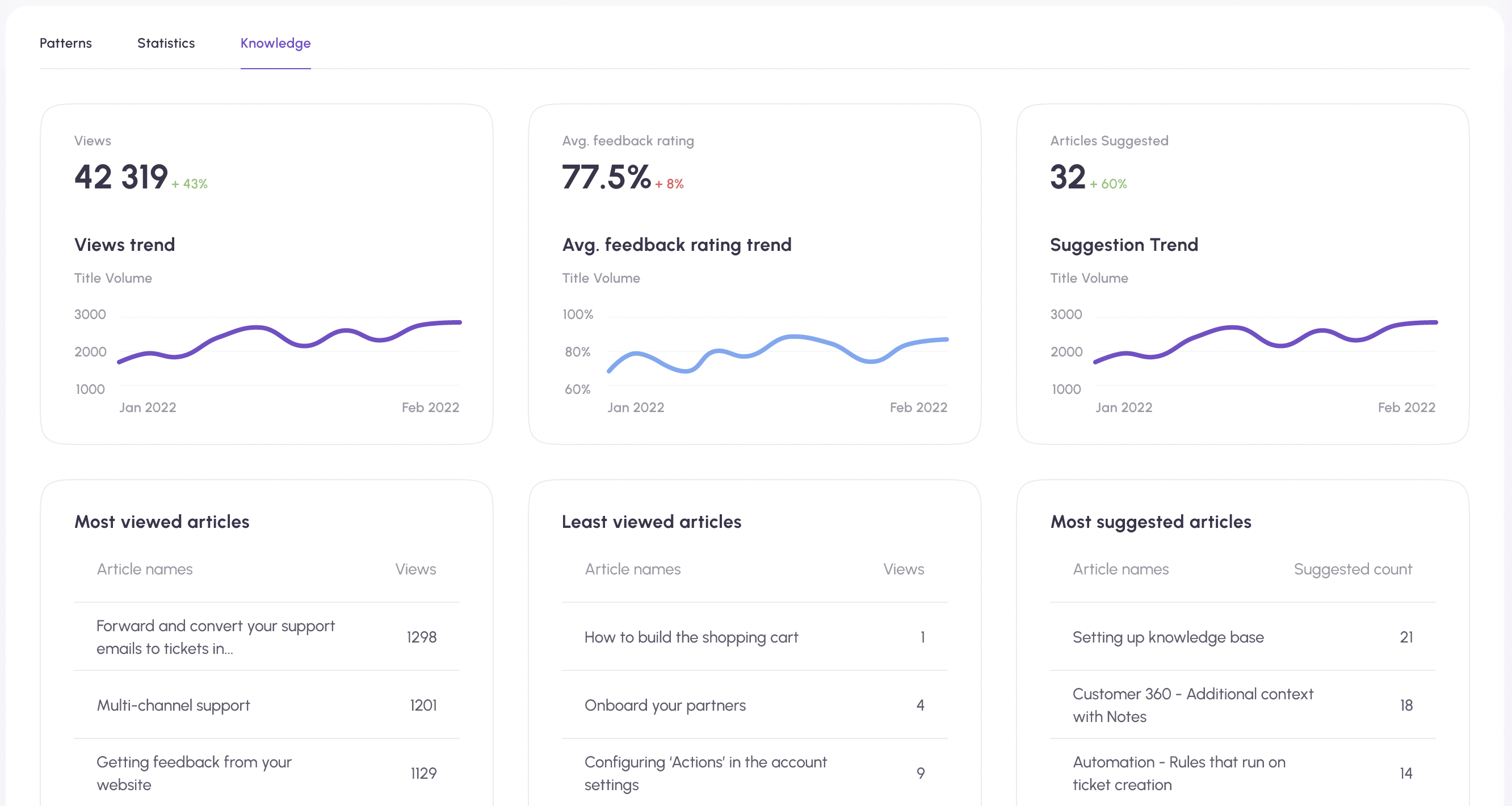Click the 77.5% average feedback rating
Screen dimensions: 1512x806
click(606, 177)
